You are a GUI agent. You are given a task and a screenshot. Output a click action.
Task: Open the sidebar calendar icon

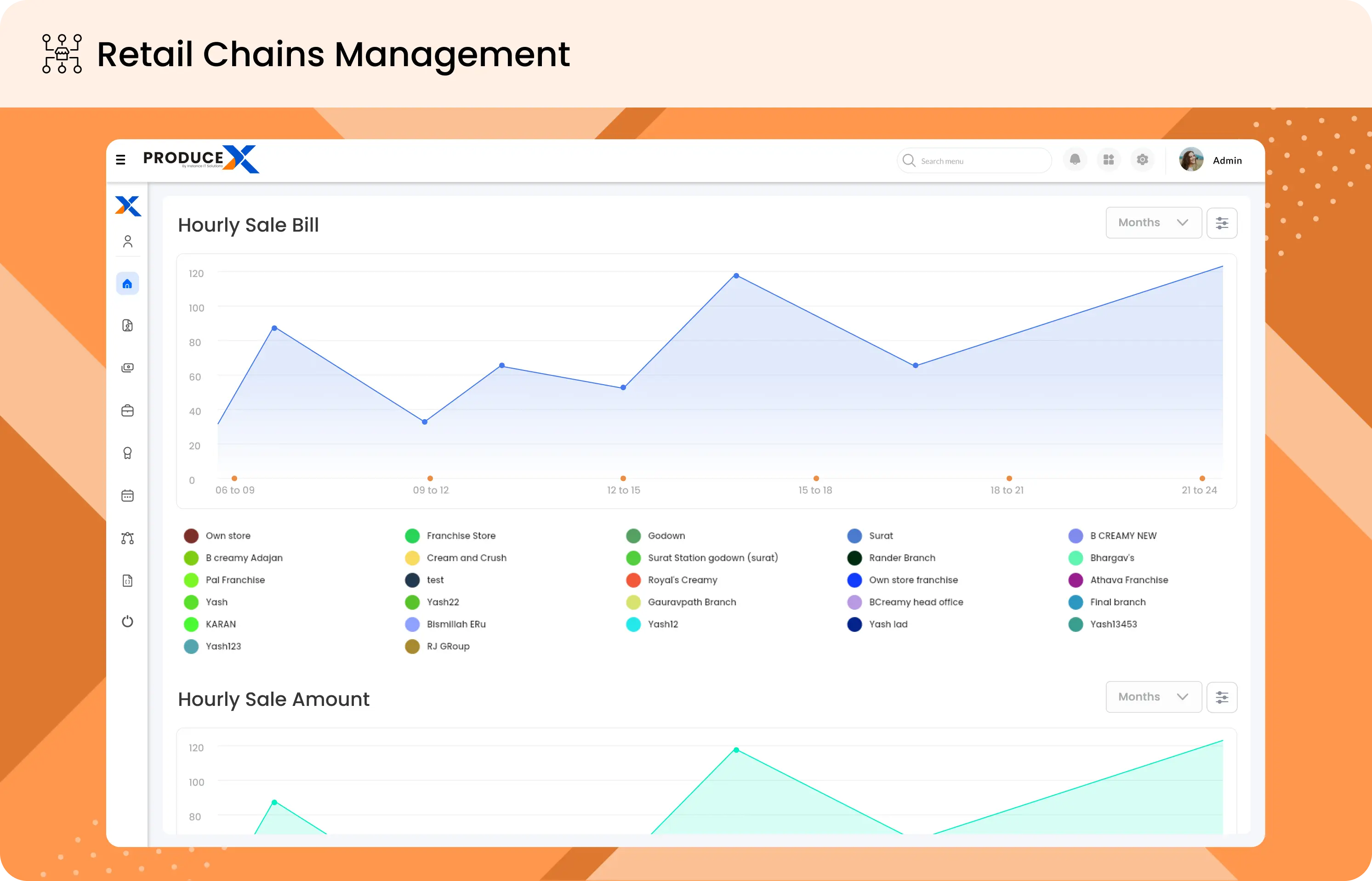128,495
